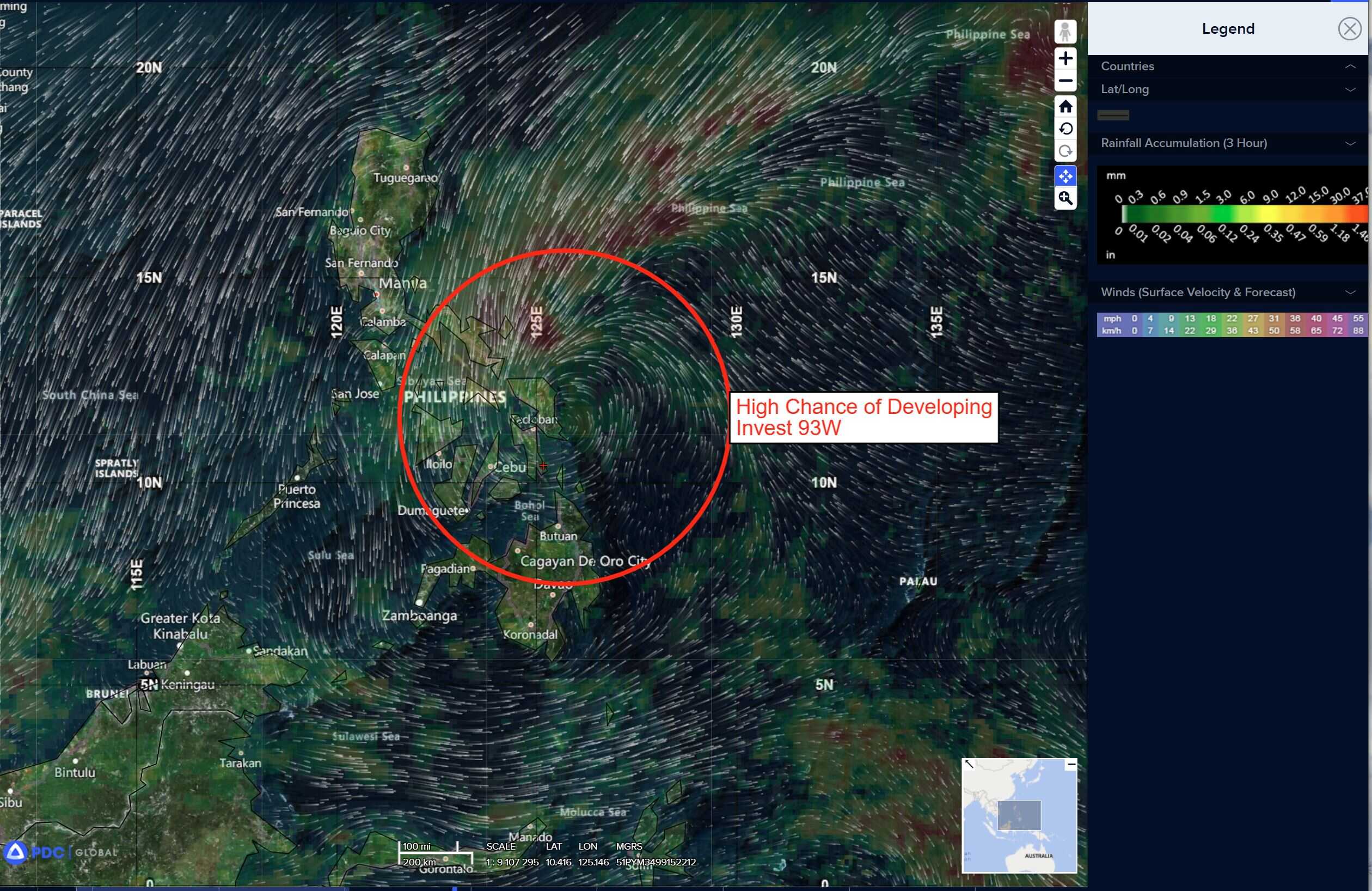Collapse Winds Surface Velocity section
Image resolution: width=1372 pixels, height=891 pixels.
[x=1350, y=292]
